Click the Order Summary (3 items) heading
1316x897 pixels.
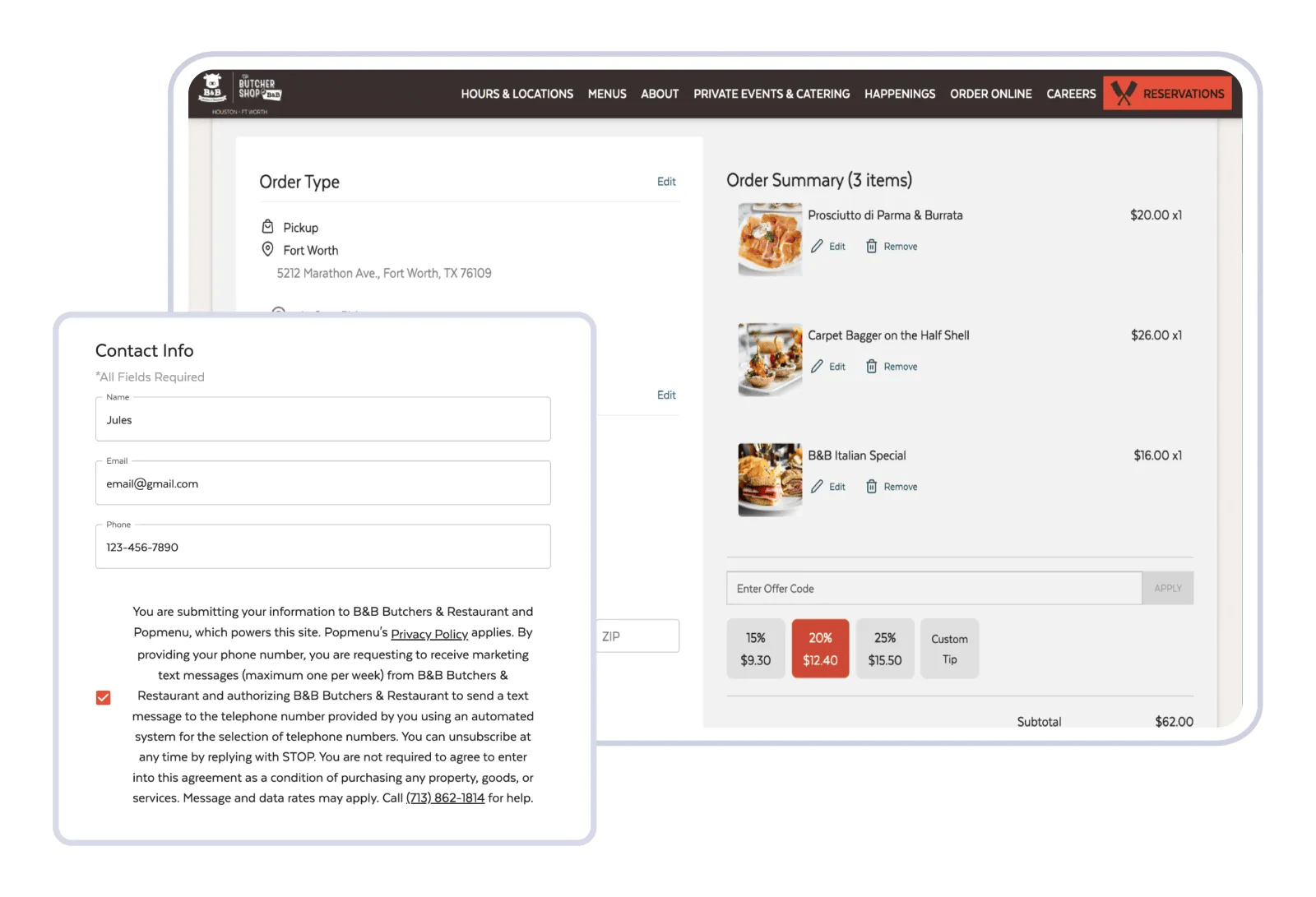click(x=819, y=180)
